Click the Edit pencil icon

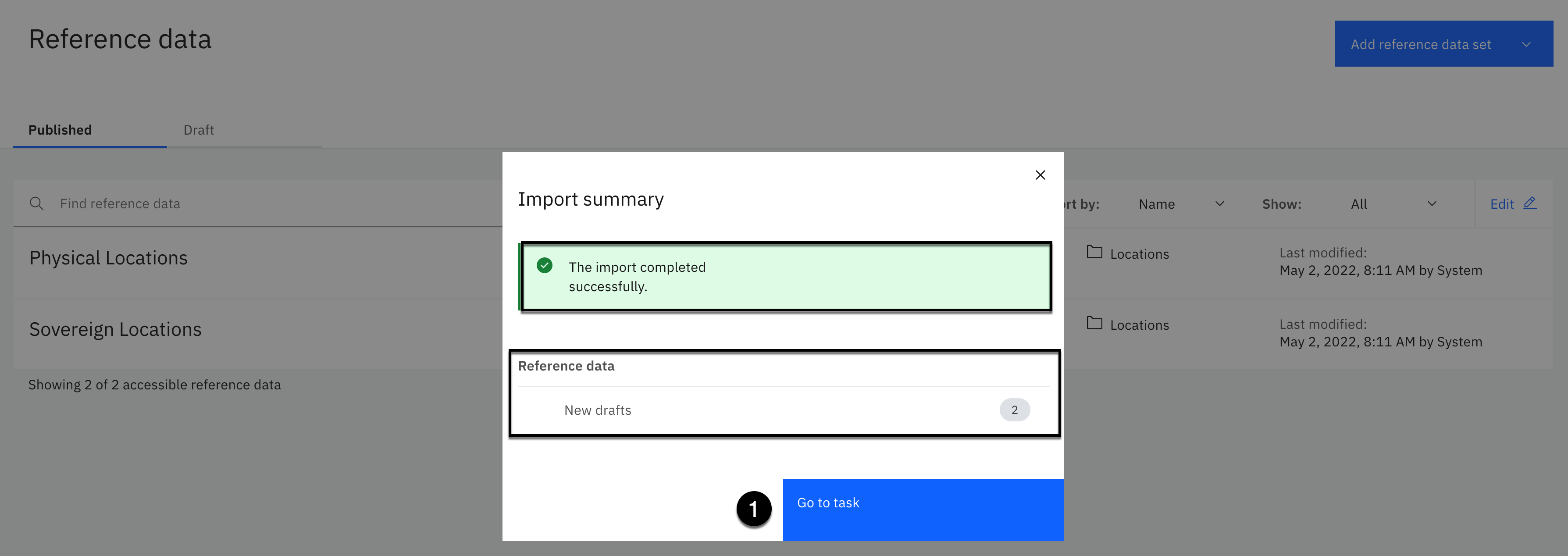click(1530, 203)
